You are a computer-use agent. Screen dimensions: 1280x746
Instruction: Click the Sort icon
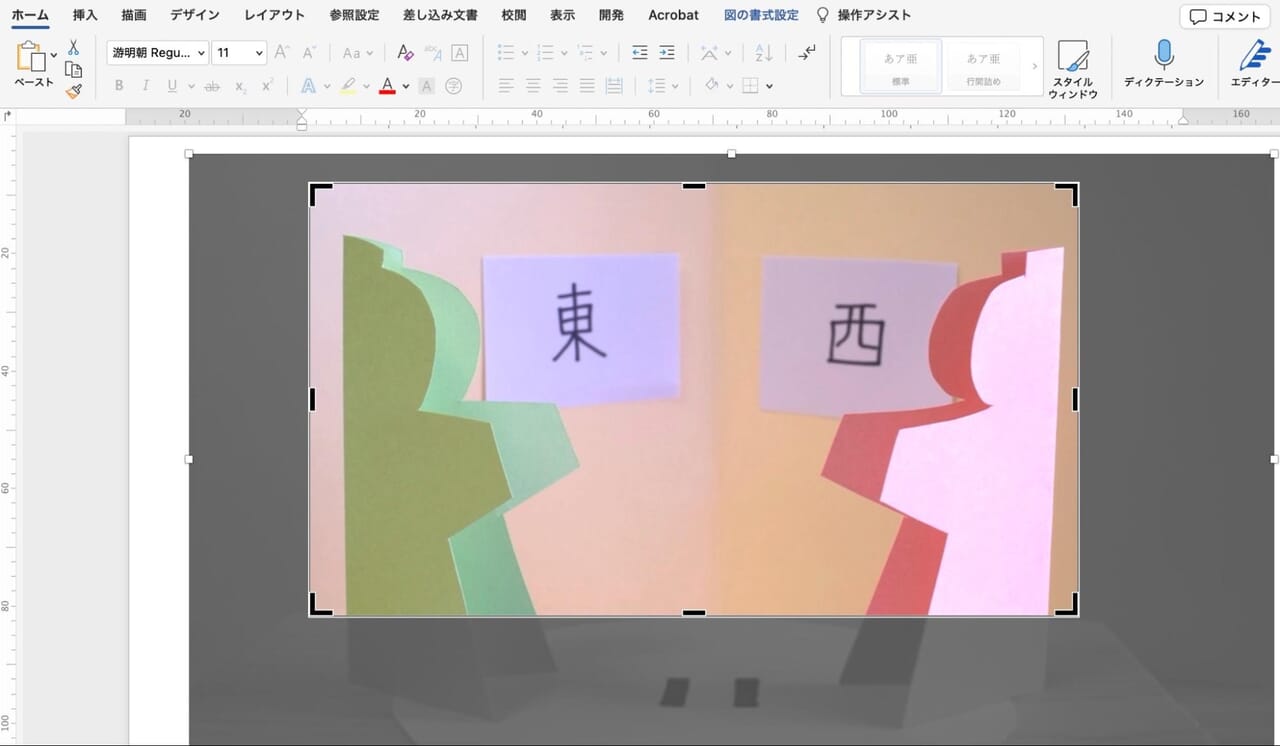(x=761, y=52)
